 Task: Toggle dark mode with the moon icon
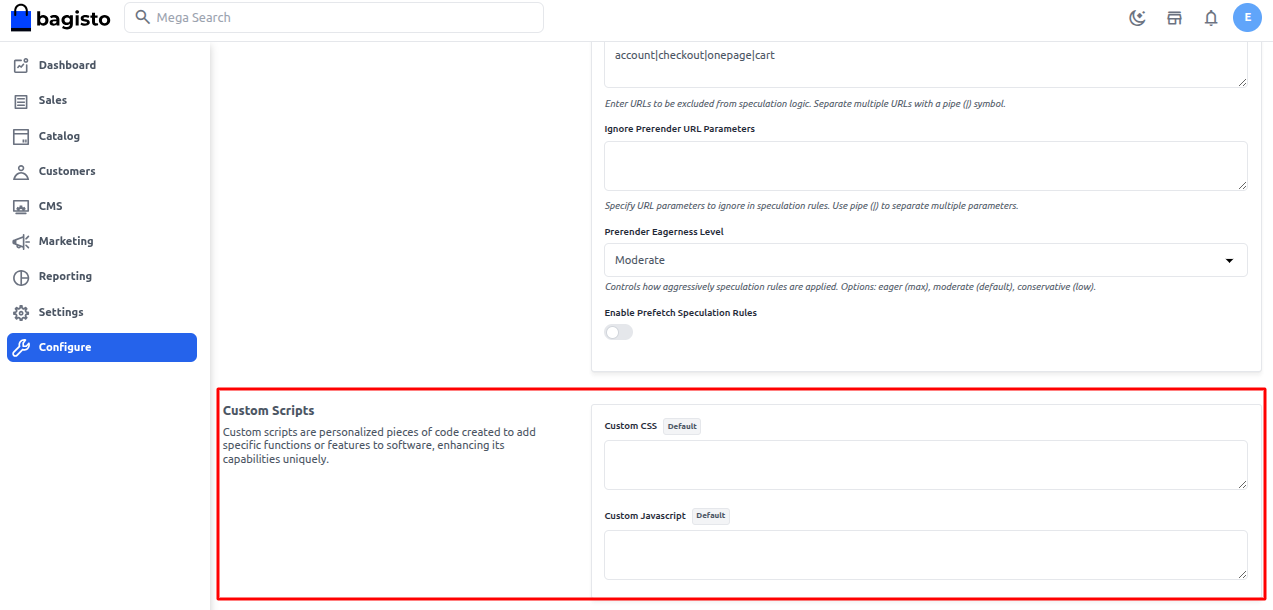(x=1137, y=17)
